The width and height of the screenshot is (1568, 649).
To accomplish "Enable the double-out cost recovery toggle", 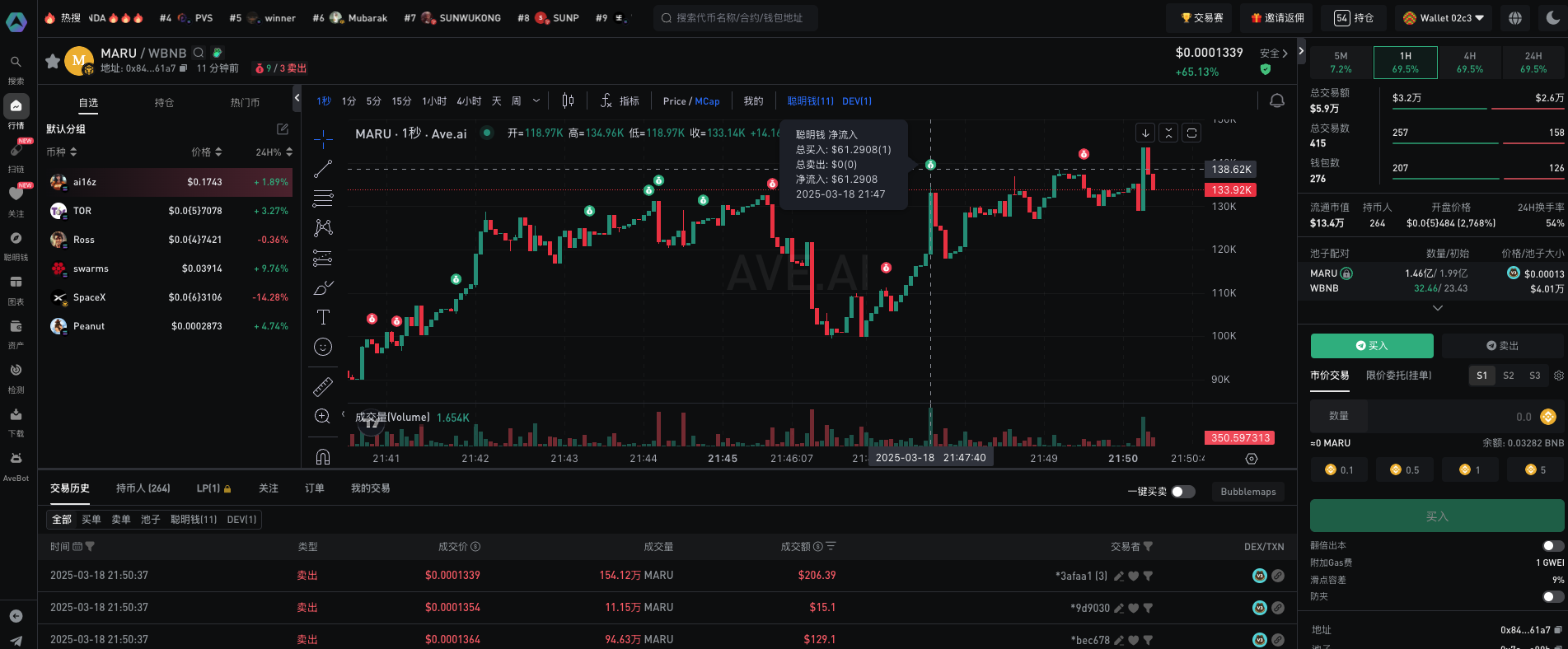I will click(x=1552, y=546).
